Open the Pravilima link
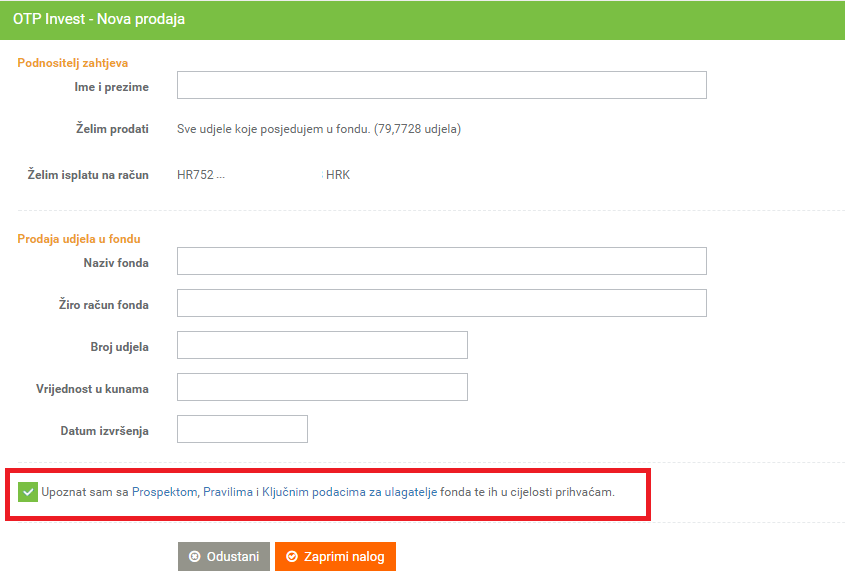 (228, 492)
